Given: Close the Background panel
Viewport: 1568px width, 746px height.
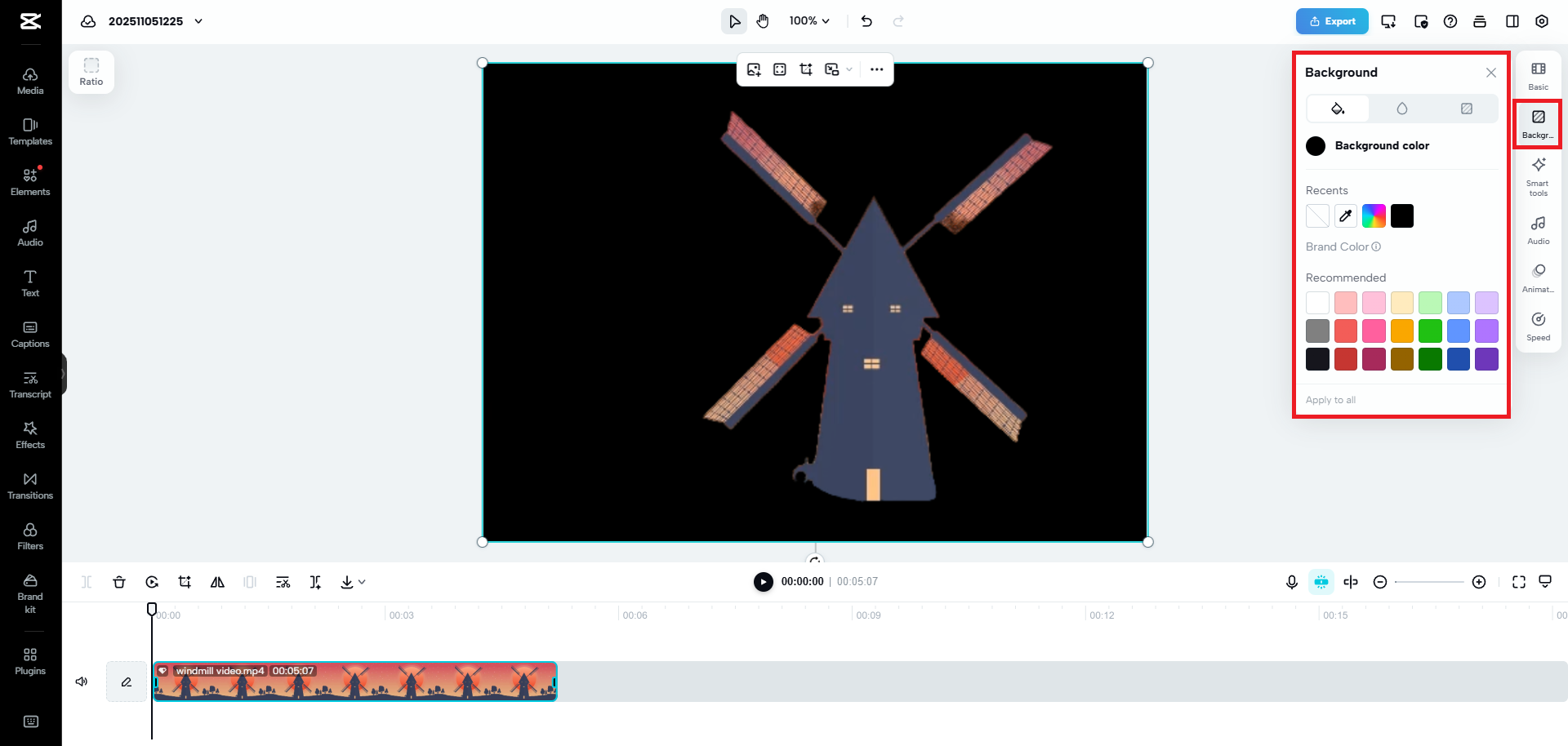Looking at the screenshot, I should click(1491, 73).
